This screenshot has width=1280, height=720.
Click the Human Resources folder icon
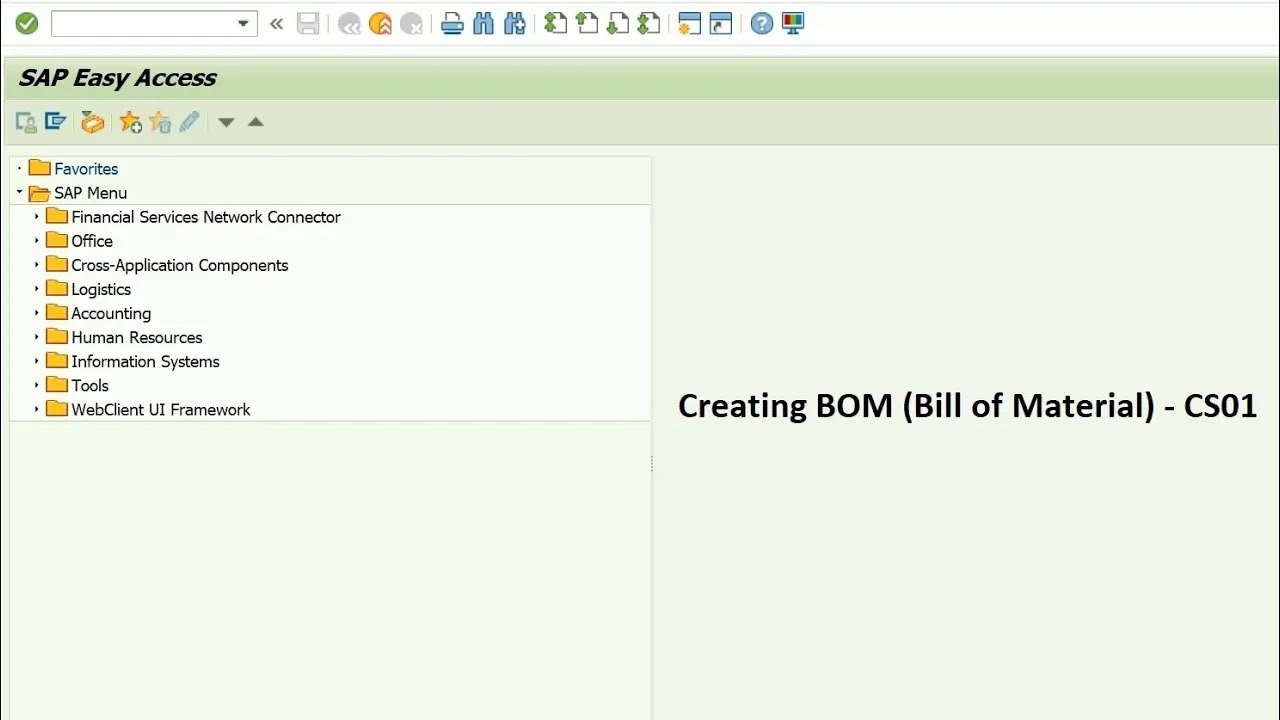pos(57,336)
